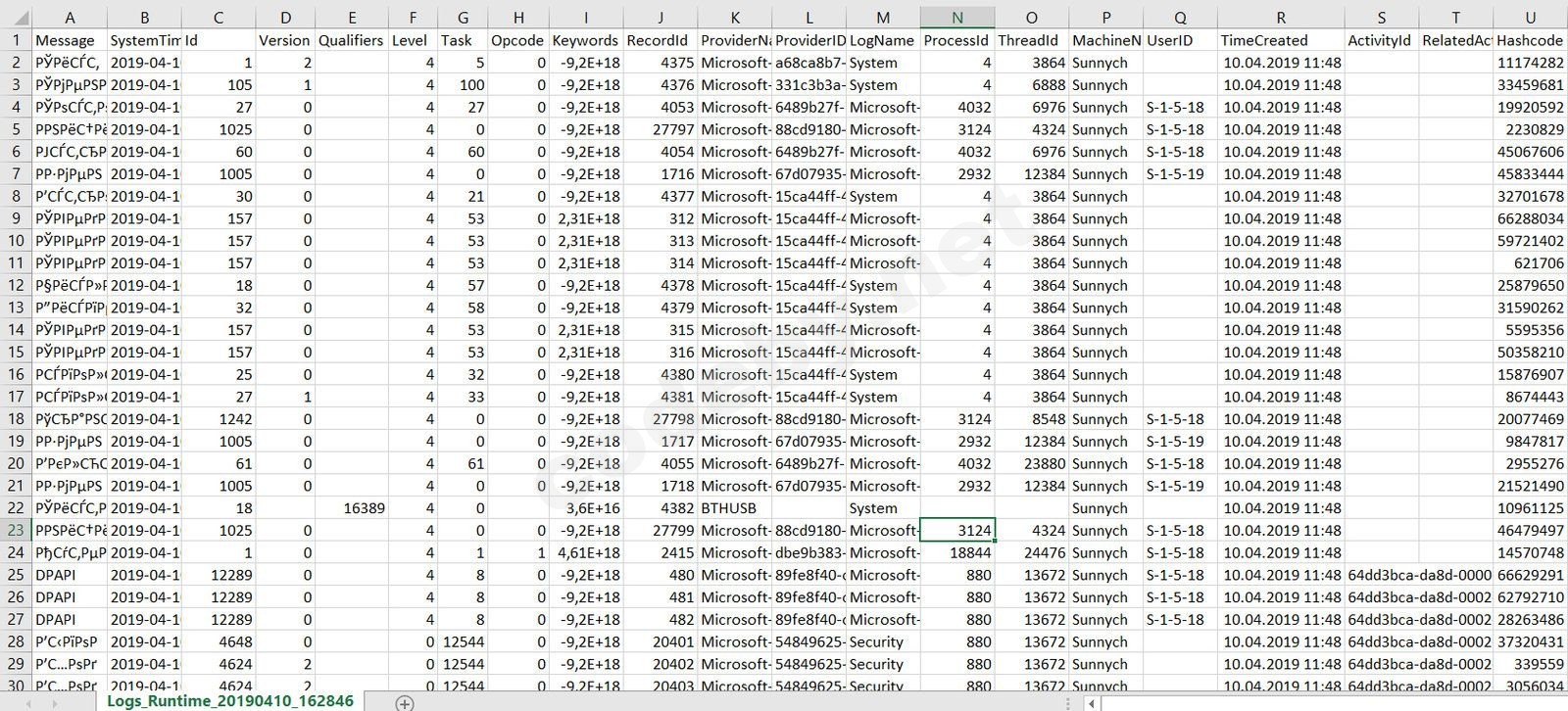1568x711 pixels.
Task: Select column A header
Action: 70,18
